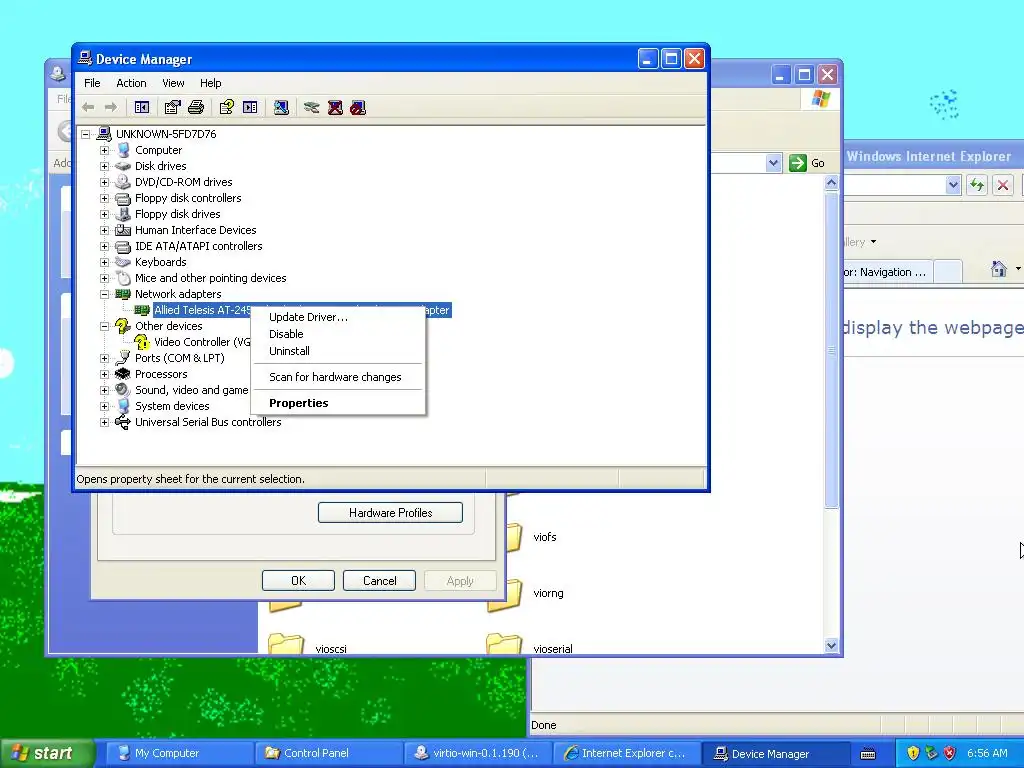Click the scrollbar down arrow in folder window

click(x=831, y=645)
